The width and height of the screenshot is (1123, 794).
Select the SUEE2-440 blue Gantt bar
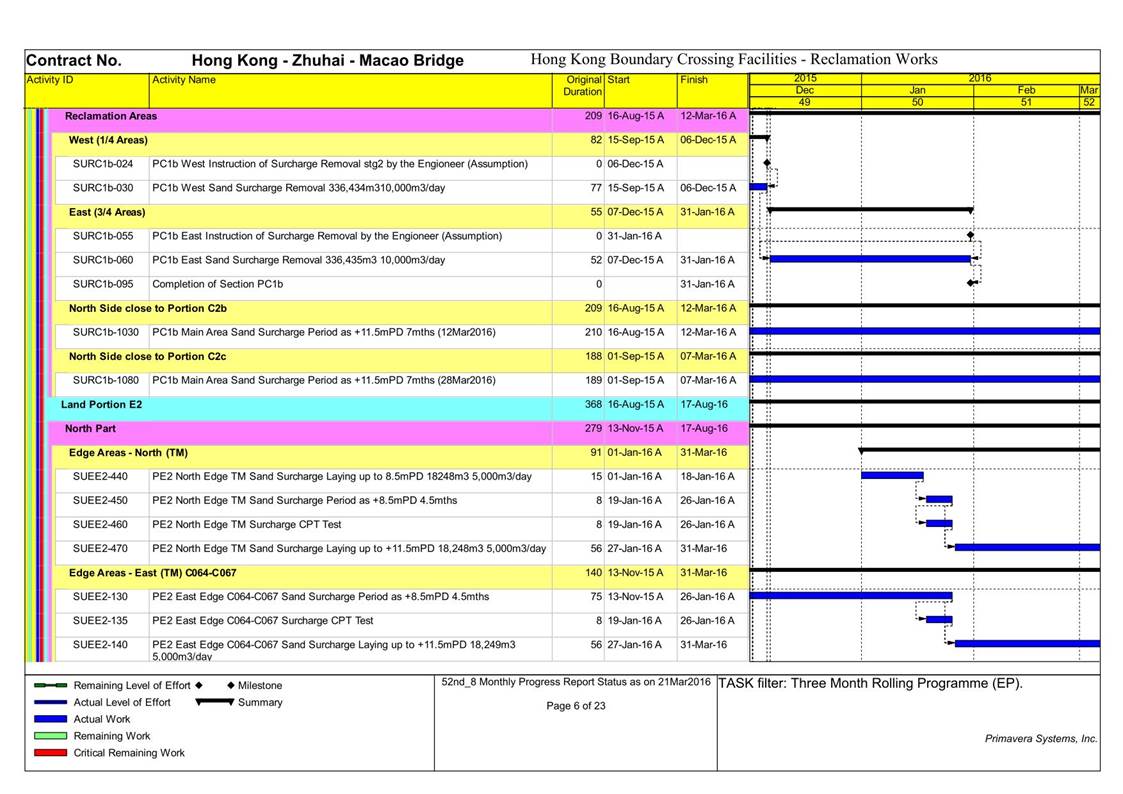pos(892,475)
